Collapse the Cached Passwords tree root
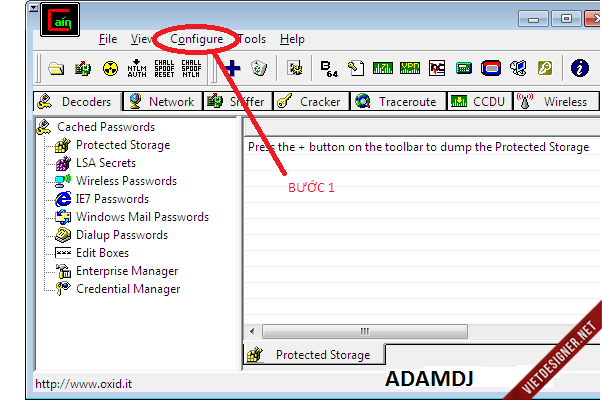The image size is (602, 400). (x=106, y=127)
